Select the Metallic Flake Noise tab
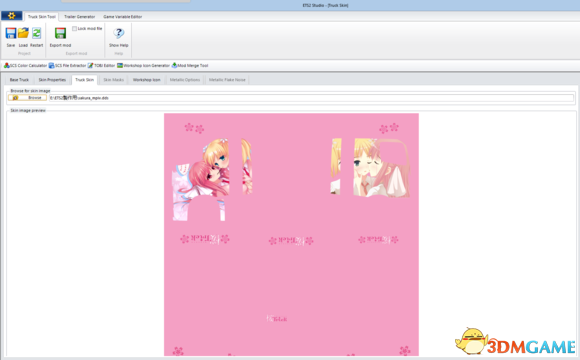The width and height of the screenshot is (580, 360). click(x=227, y=80)
